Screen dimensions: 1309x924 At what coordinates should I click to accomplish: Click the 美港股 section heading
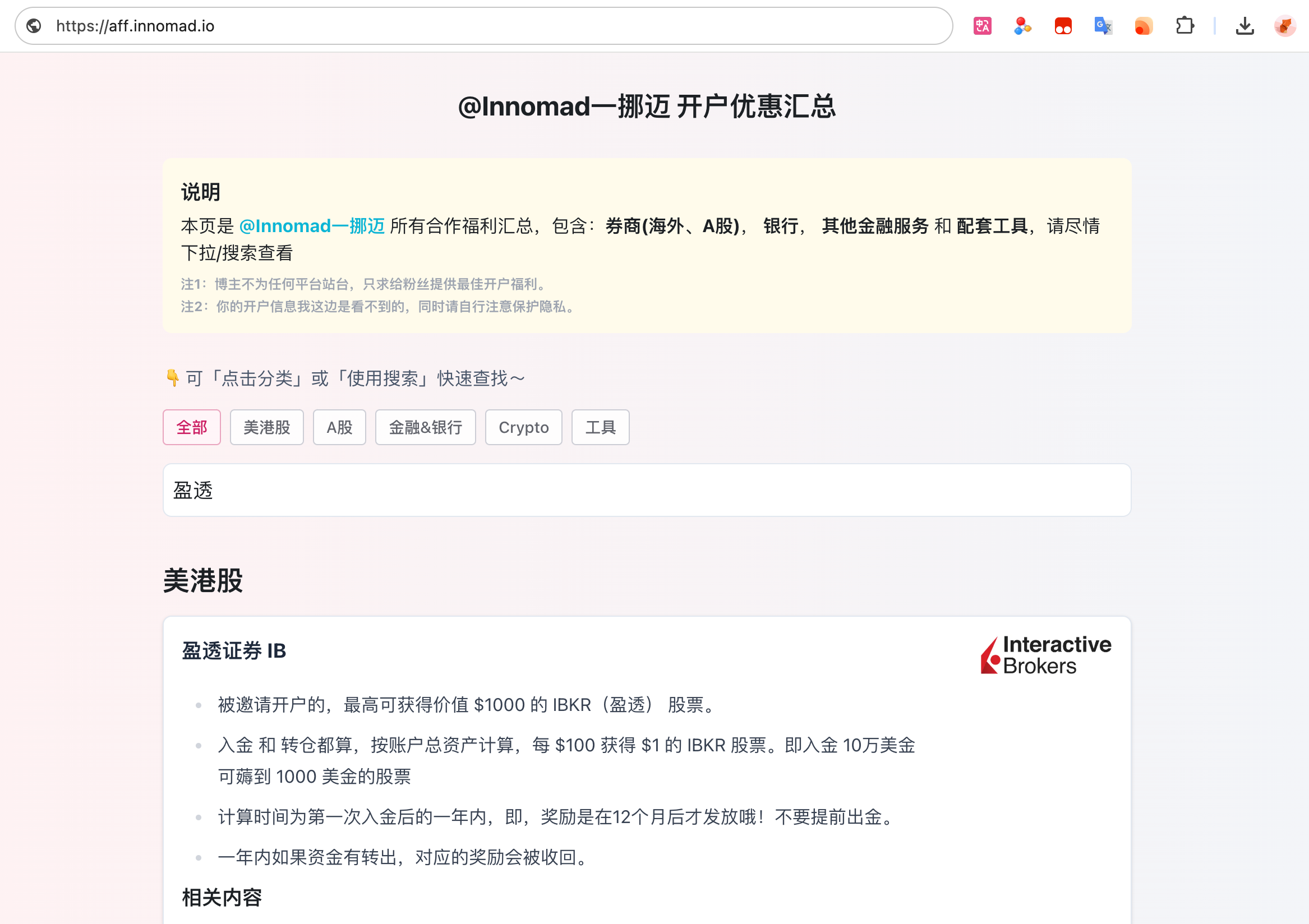point(203,581)
